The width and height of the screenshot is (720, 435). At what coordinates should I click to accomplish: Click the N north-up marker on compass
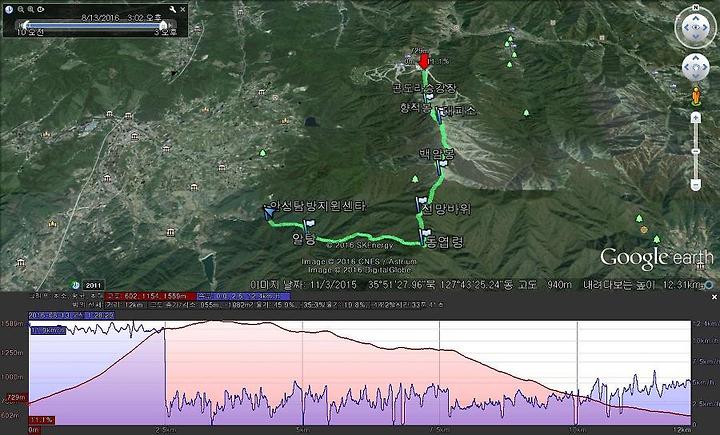click(x=696, y=7)
